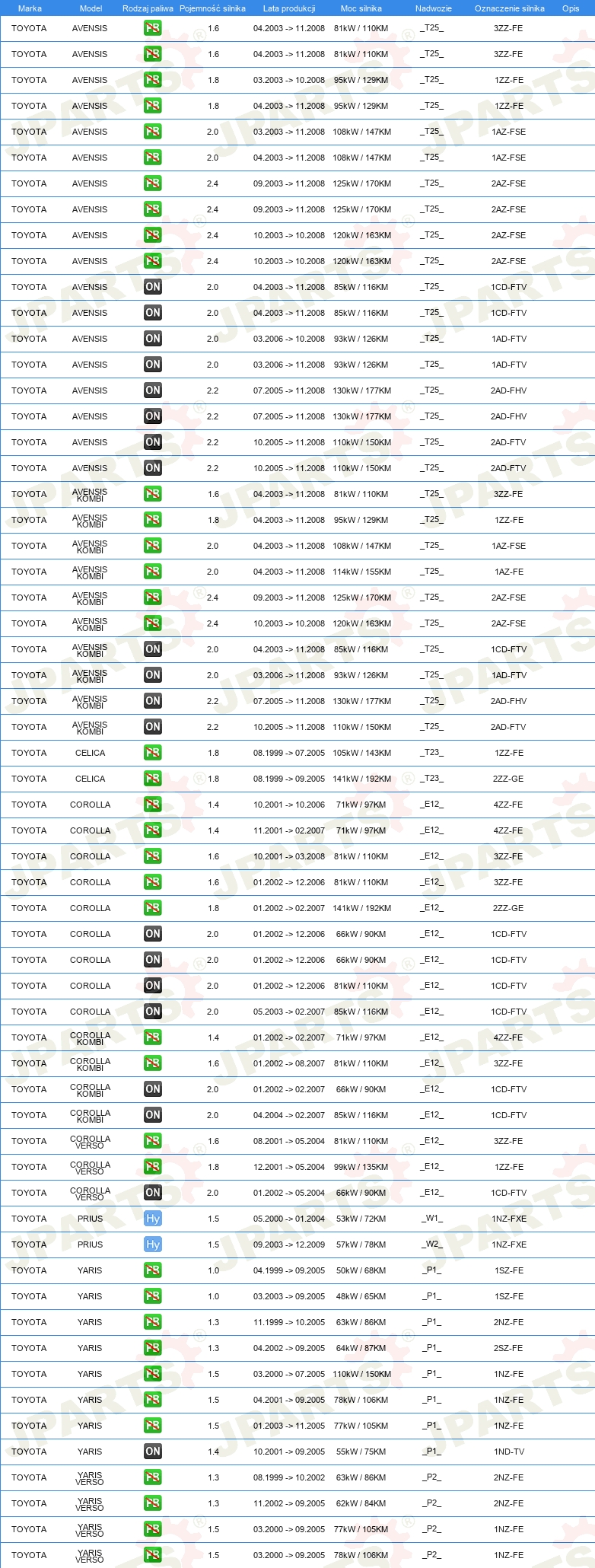Click 01.2002 -> 08.2007 years in Corolla Kombi row
This screenshot has width=595, height=1568.
coord(289,1063)
